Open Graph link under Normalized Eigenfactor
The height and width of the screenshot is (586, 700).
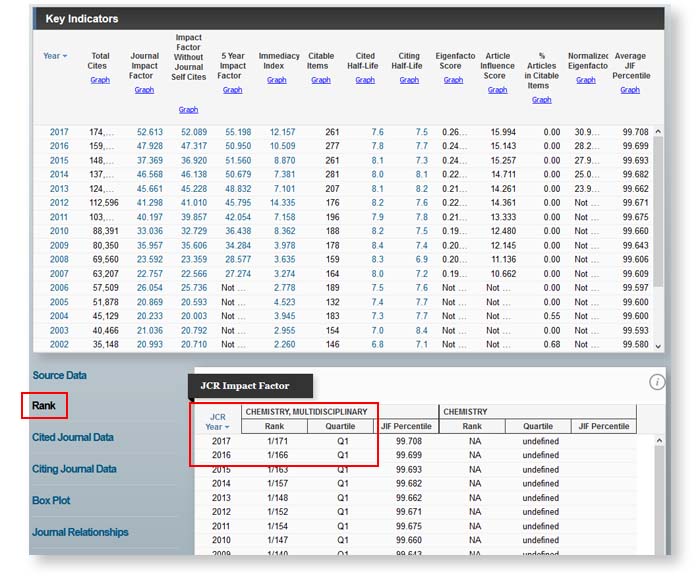[586, 80]
